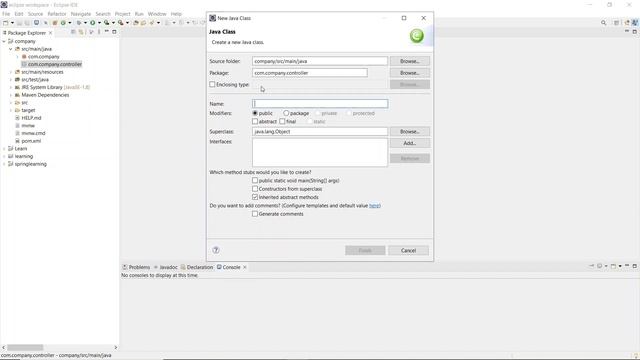Close the New Java Class dialog
The height and width of the screenshot is (360, 640).
pyautogui.click(x=424, y=18)
